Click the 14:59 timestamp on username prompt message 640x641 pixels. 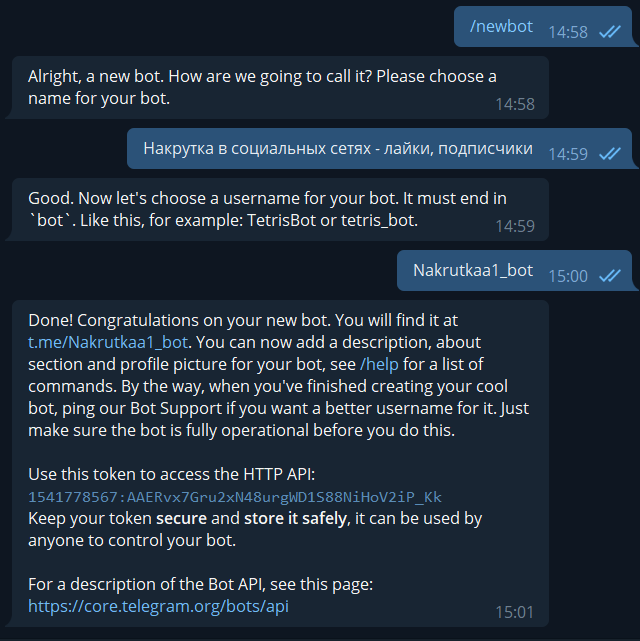point(515,226)
